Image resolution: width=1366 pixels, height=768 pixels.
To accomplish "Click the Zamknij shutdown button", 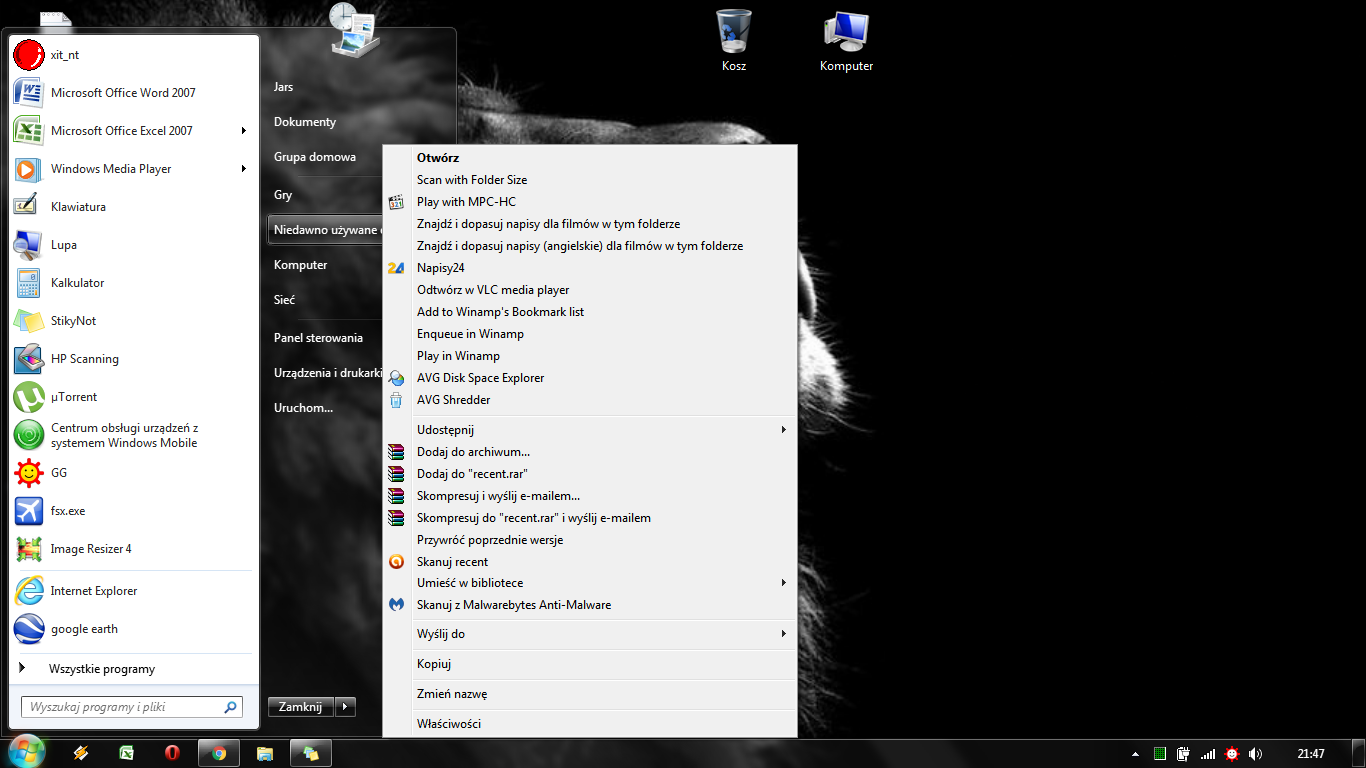I will click(x=300, y=707).
